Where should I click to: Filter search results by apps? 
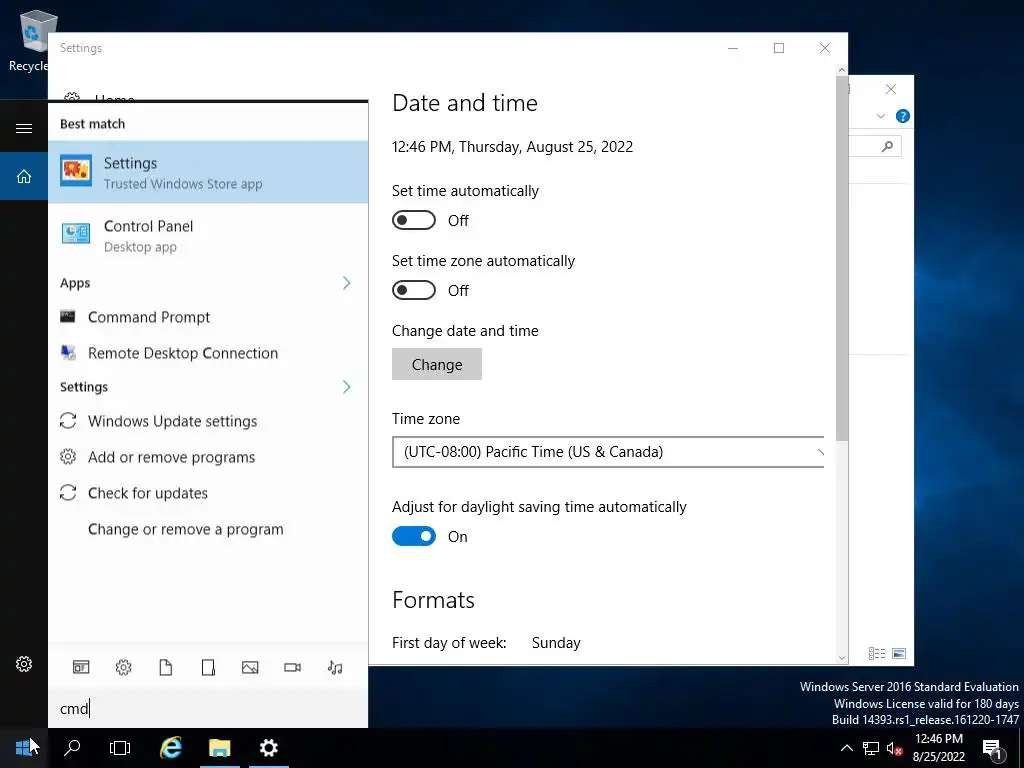81,667
